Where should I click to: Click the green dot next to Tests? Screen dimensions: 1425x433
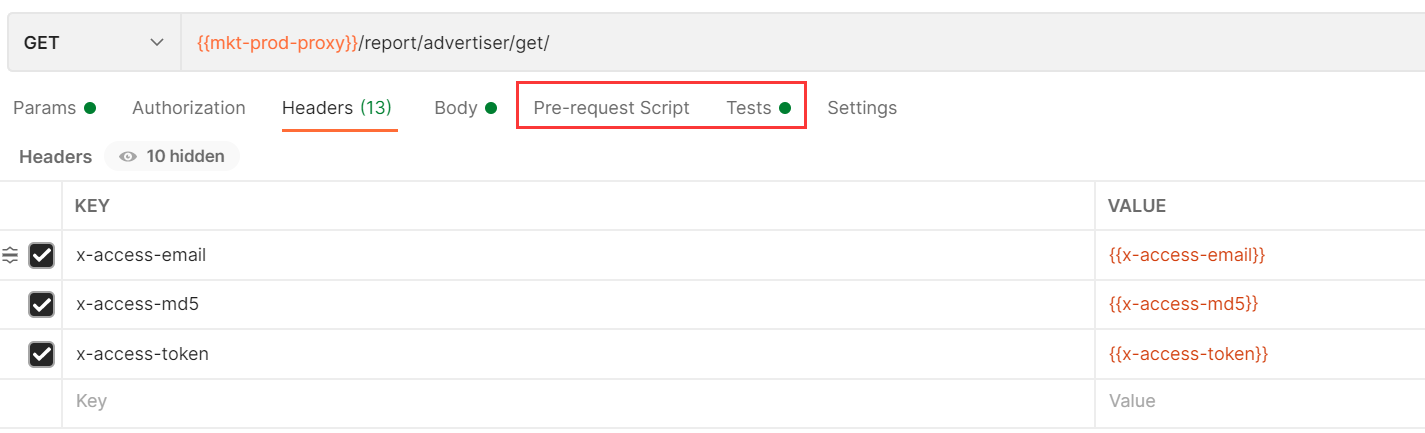click(x=785, y=108)
